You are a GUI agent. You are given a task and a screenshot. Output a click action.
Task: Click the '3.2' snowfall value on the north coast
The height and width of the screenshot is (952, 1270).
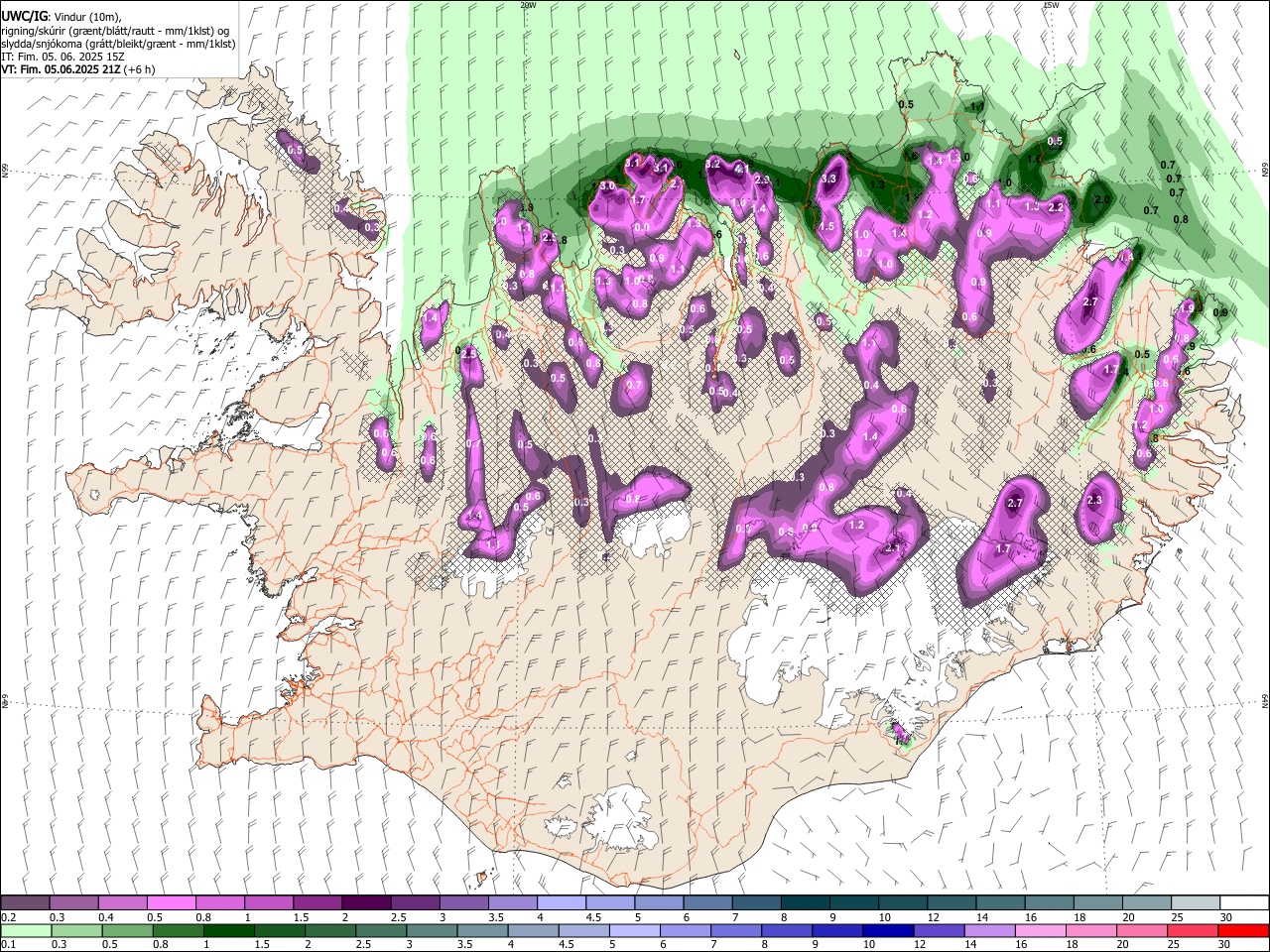coord(712,164)
